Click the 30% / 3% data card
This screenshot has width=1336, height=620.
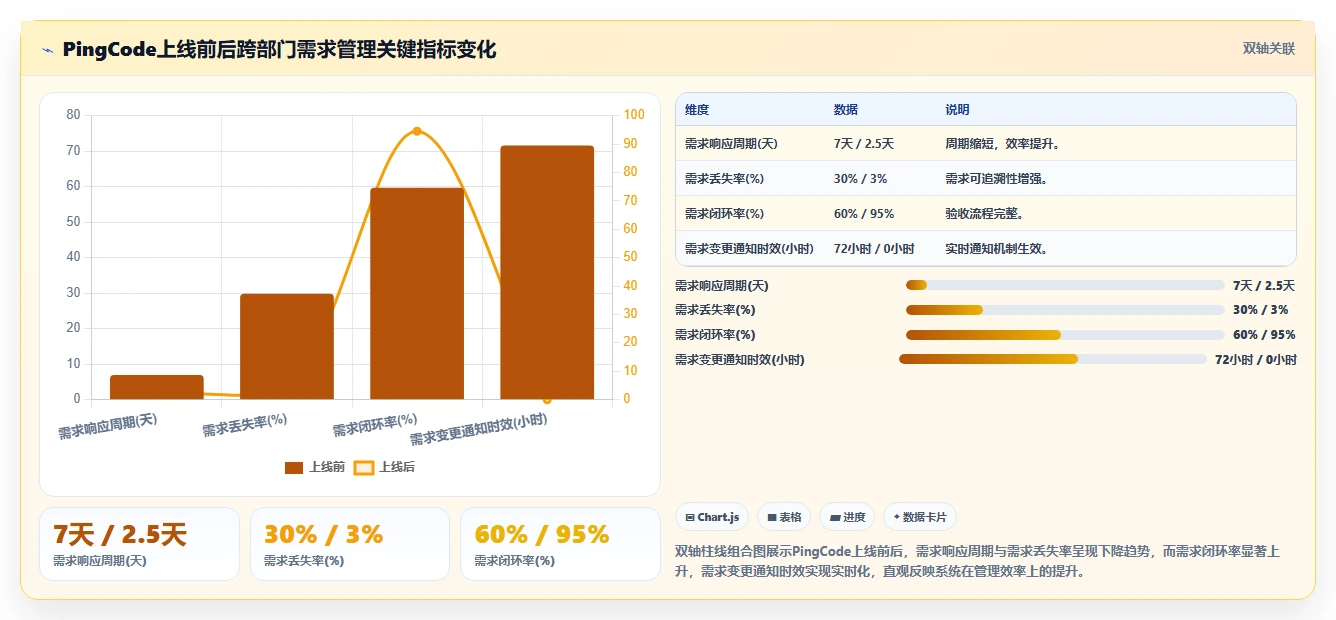(350, 544)
